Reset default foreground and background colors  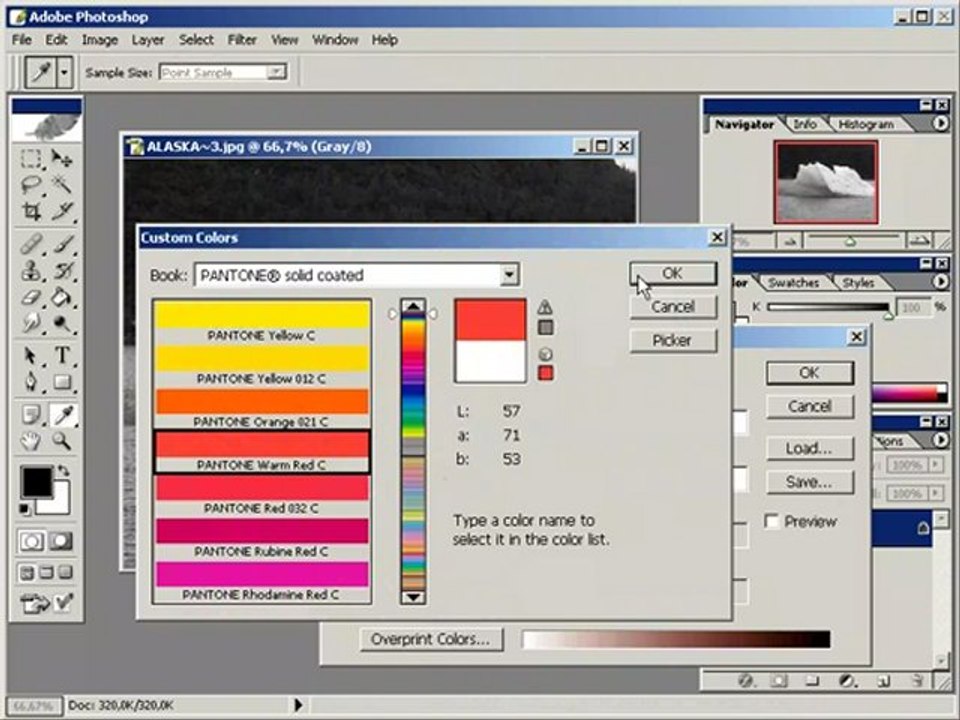pos(24,509)
